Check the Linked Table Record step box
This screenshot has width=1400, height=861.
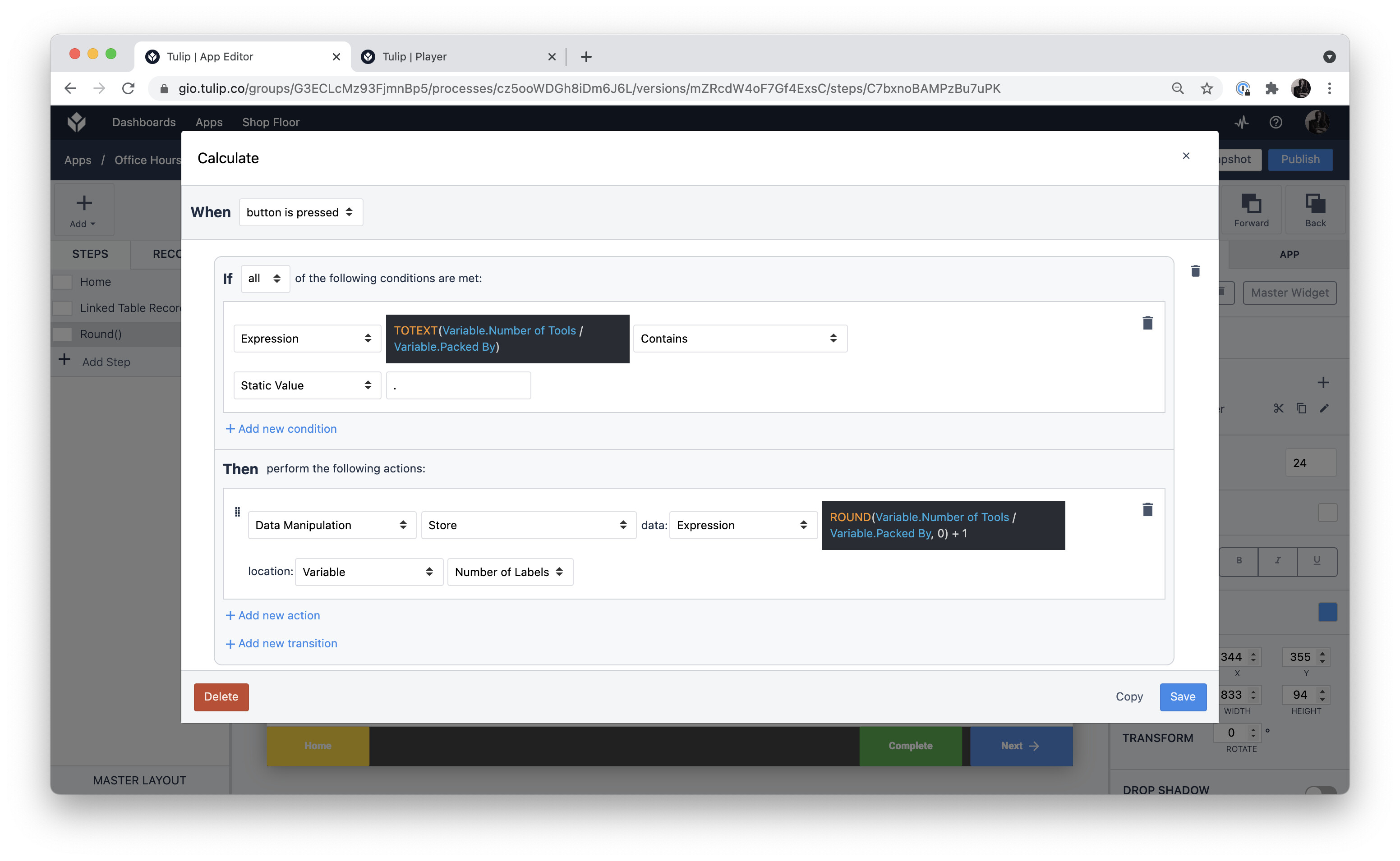click(x=63, y=308)
